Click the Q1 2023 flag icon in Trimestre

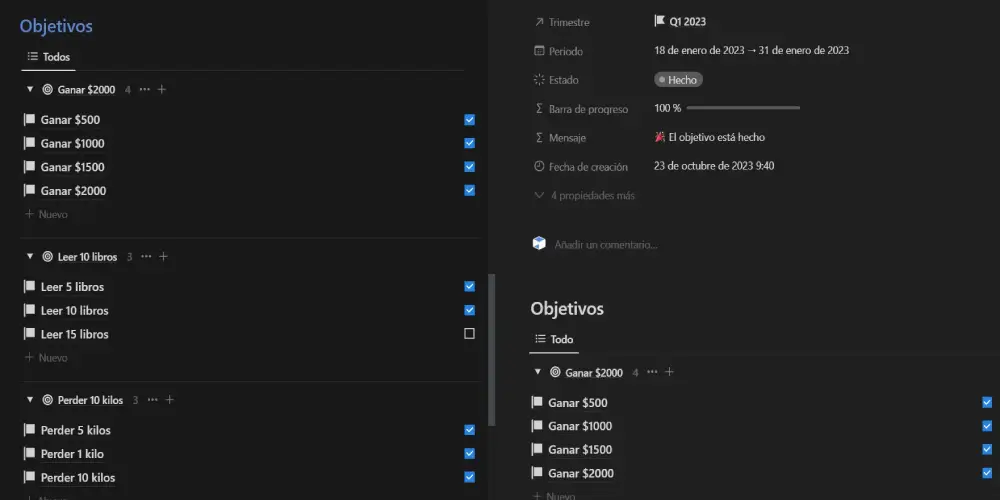point(659,21)
